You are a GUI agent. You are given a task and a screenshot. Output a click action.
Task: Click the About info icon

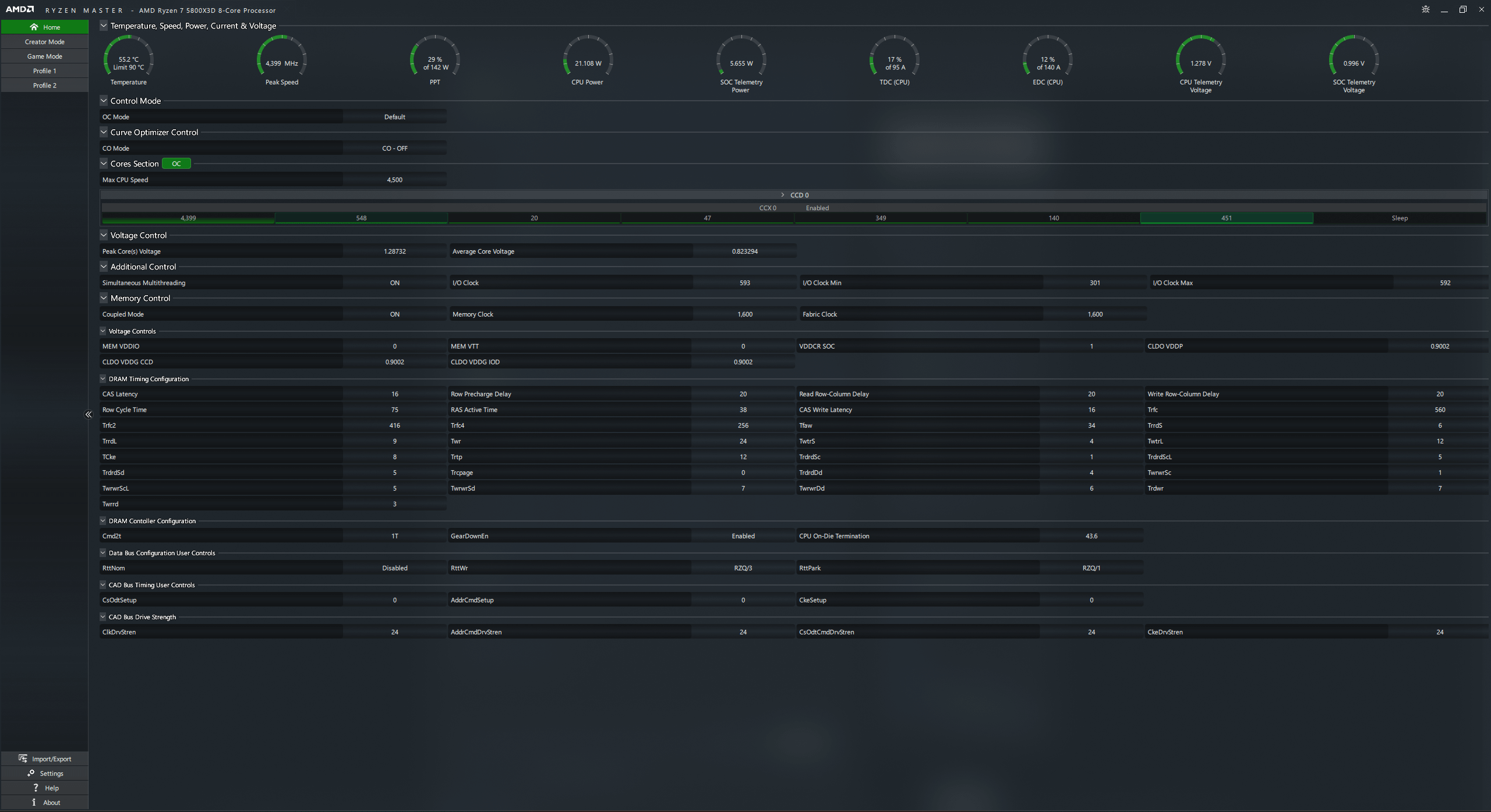pyautogui.click(x=34, y=802)
